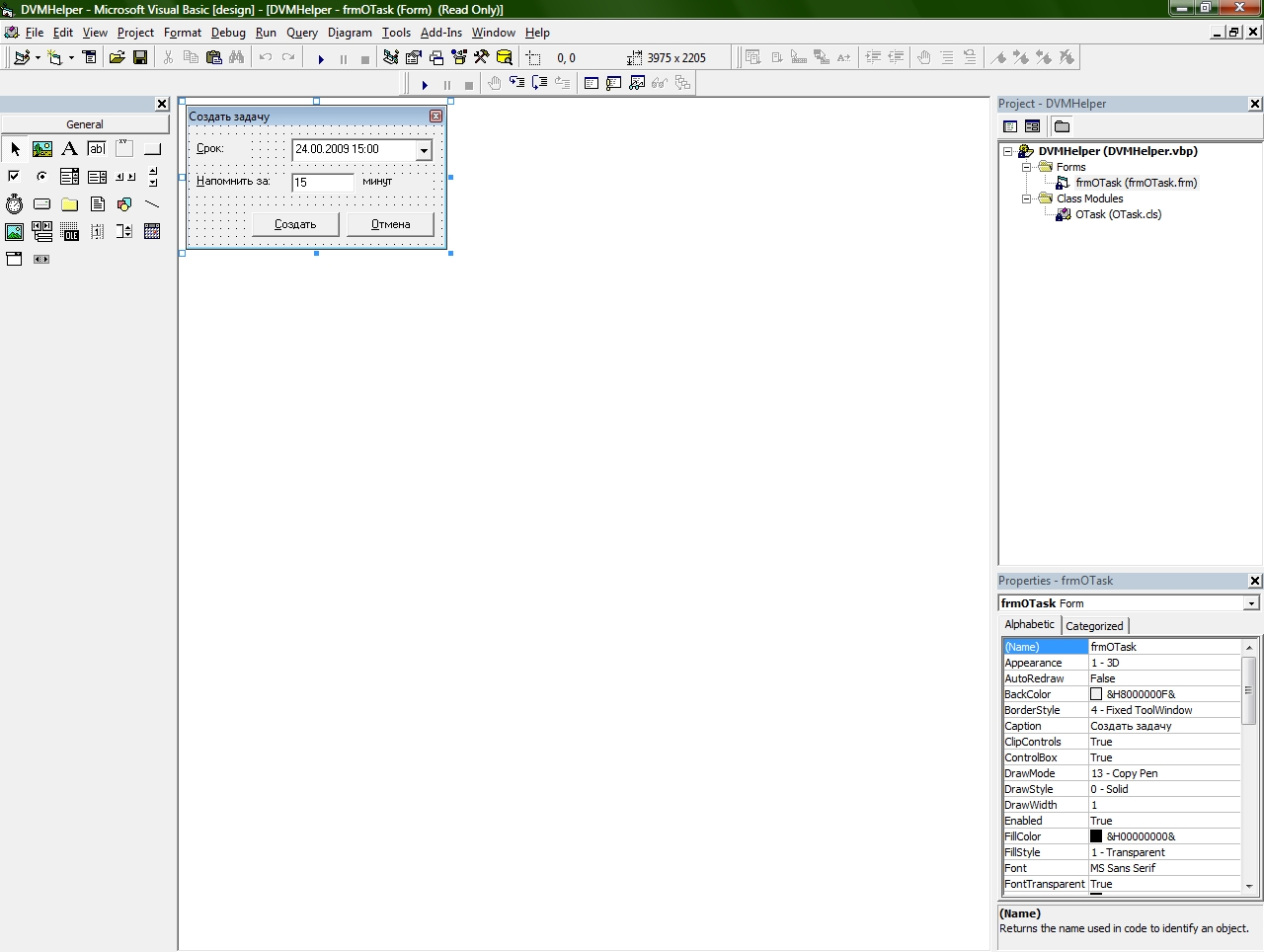Select frmOTask (frmOTask.frm) in project tree
Viewport: 1264px width, 952px height.
[x=1136, y=183]
